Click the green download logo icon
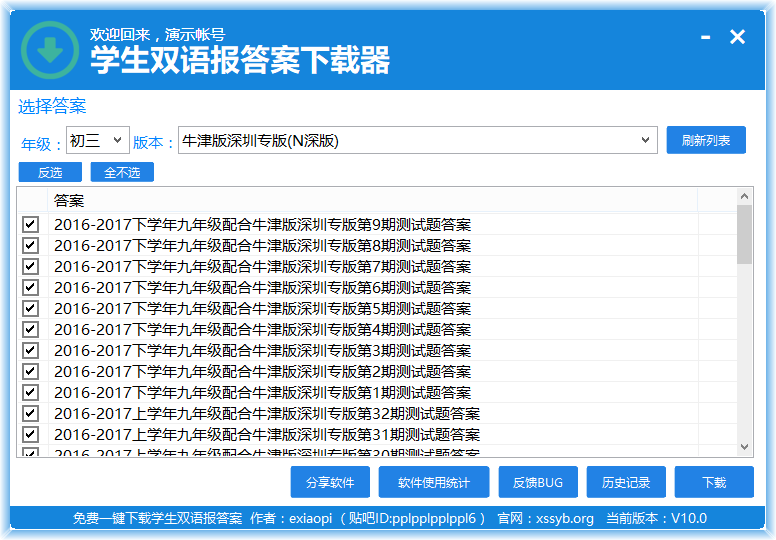The image size is (776, 540). click(x=50, y=50)
